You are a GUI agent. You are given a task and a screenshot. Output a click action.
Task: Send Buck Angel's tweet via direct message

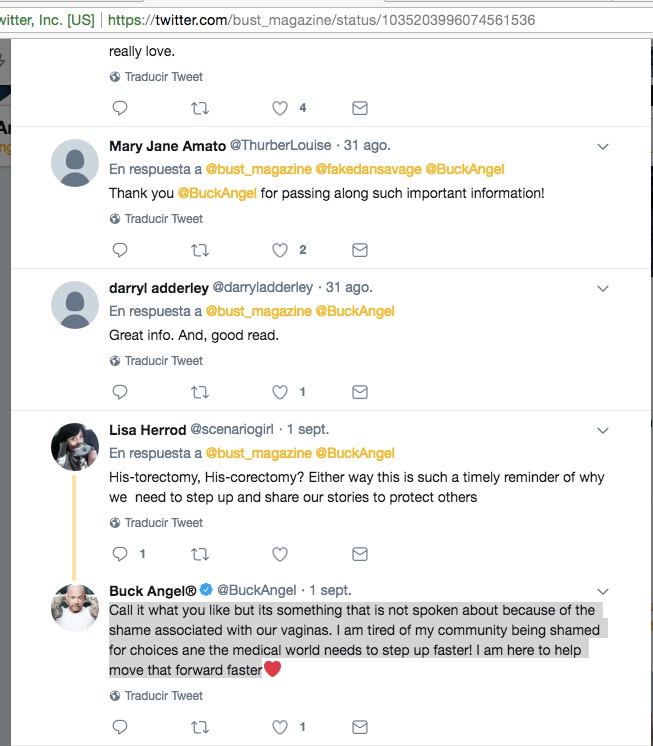tap(360, 727)
